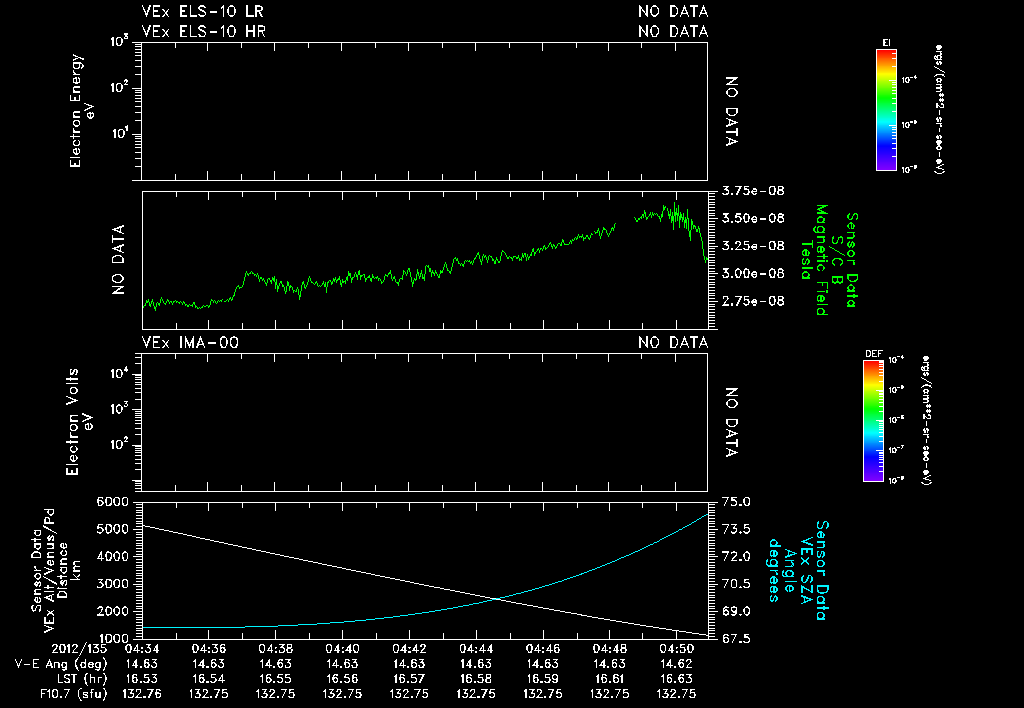The image size is (1024, 708).
Task: Click the 16.53 LST value
Action: tap(142, 679)
